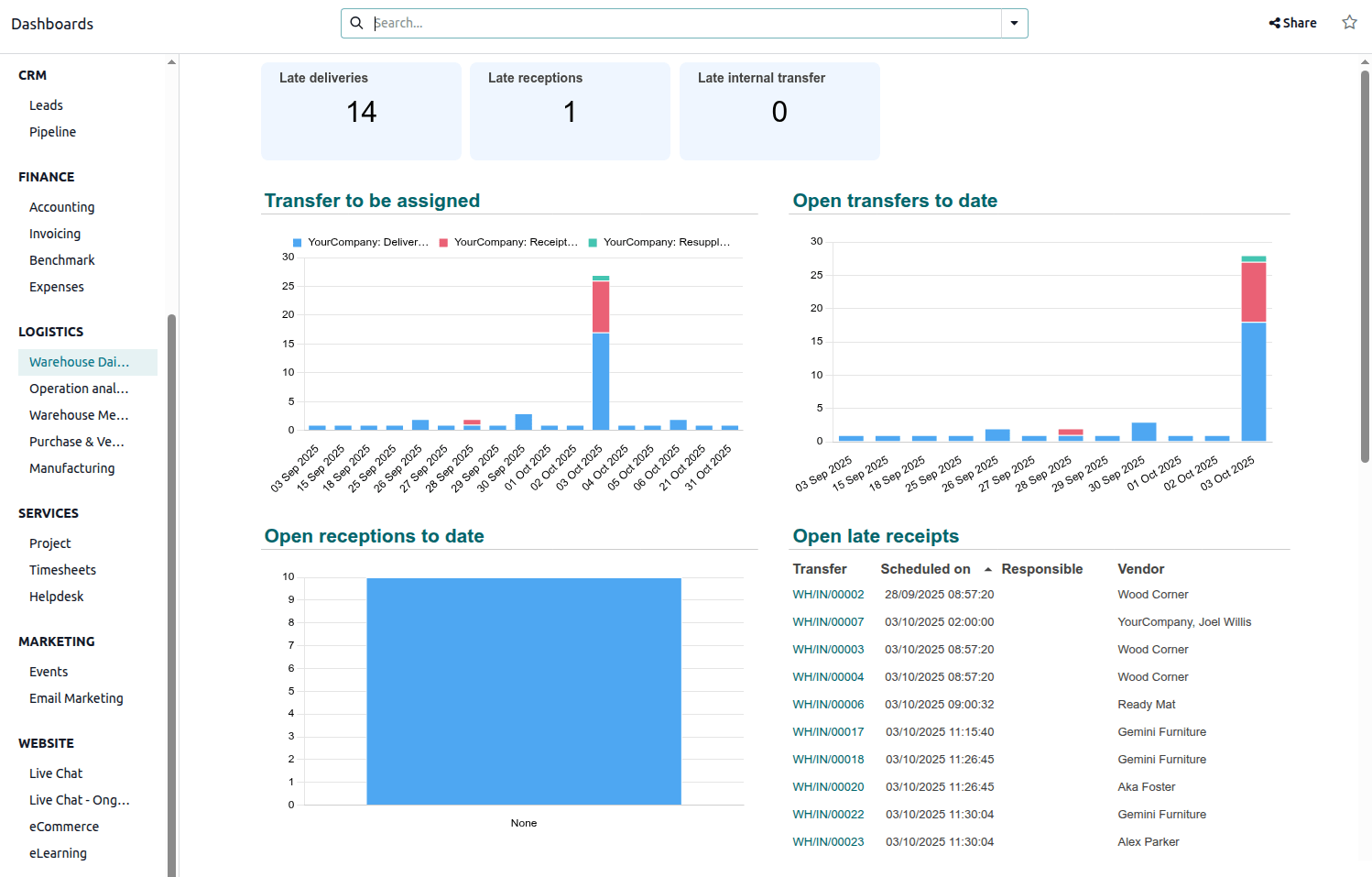The height and width of the screenshot is (877, 1372).
Task: Click the search magnifier icon
Action: (x=356, y=22)
